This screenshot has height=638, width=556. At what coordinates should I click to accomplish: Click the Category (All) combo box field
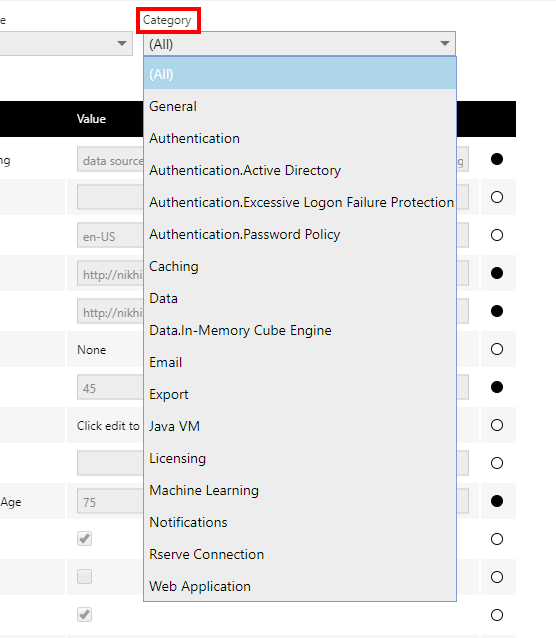click(x=299, y=44)
